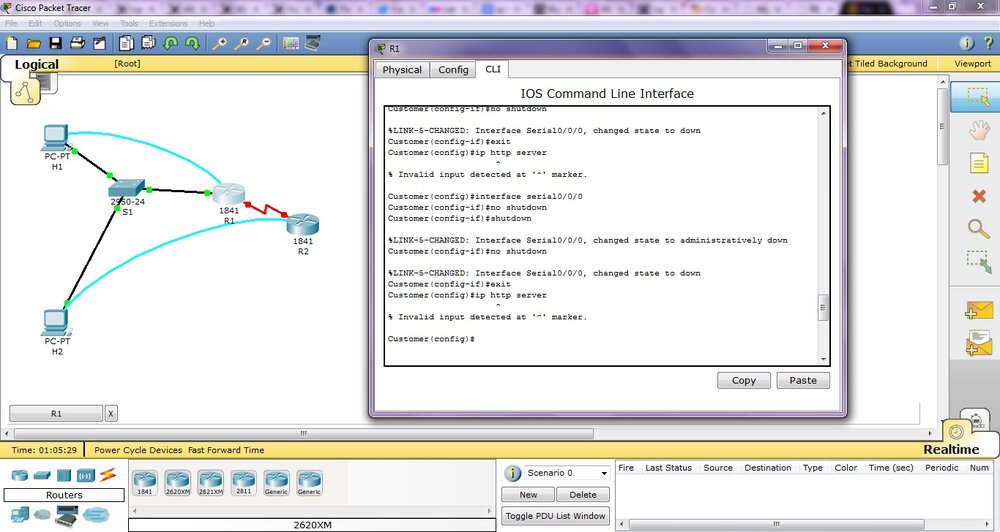The width and height of the screenshot is (1000, 532).
Task: Click the Logical workspace tab
Action: pyautogui.click(x=36, y=64)
